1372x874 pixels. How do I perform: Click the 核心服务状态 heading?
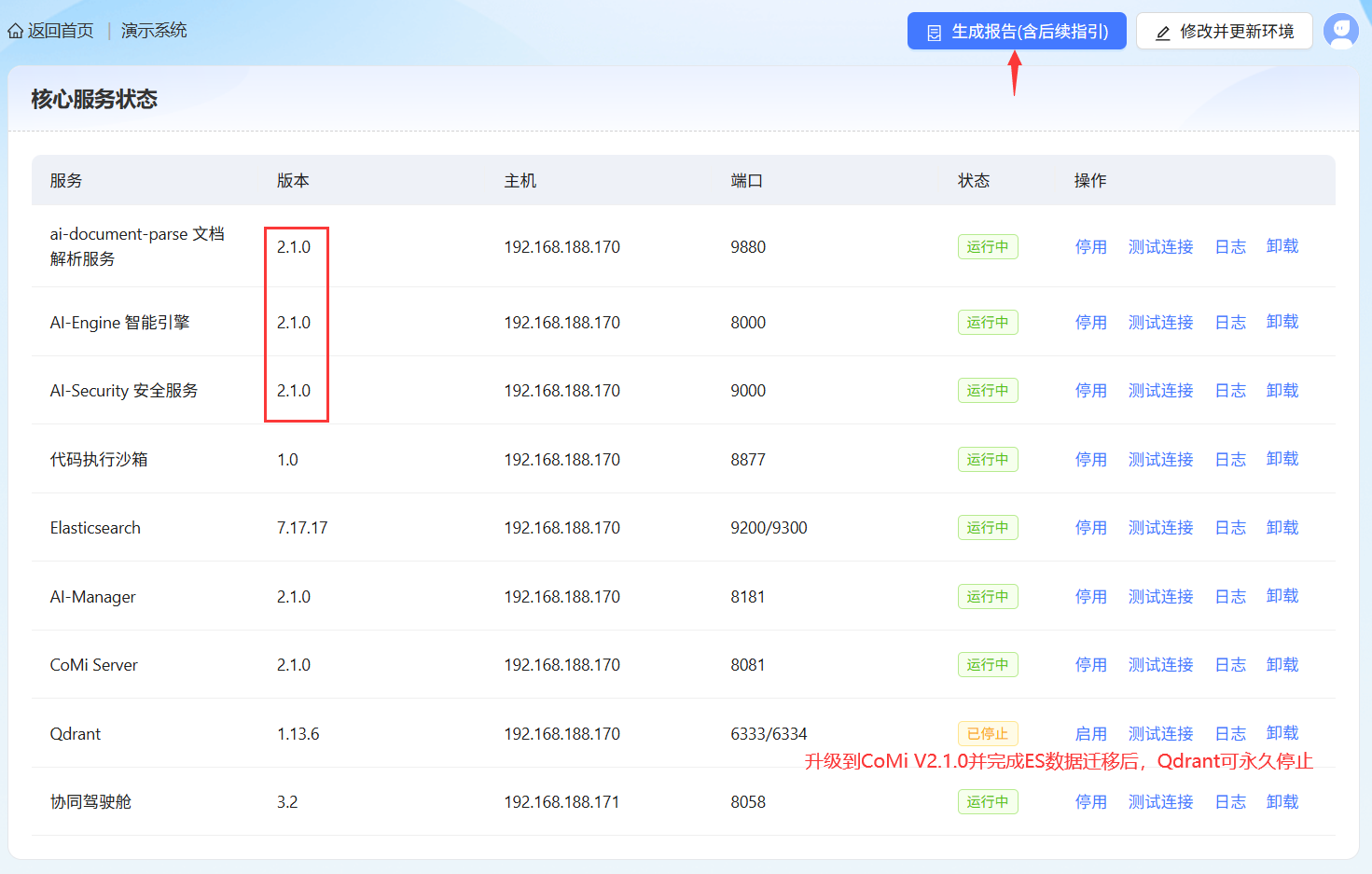click(x=94, y=99)
